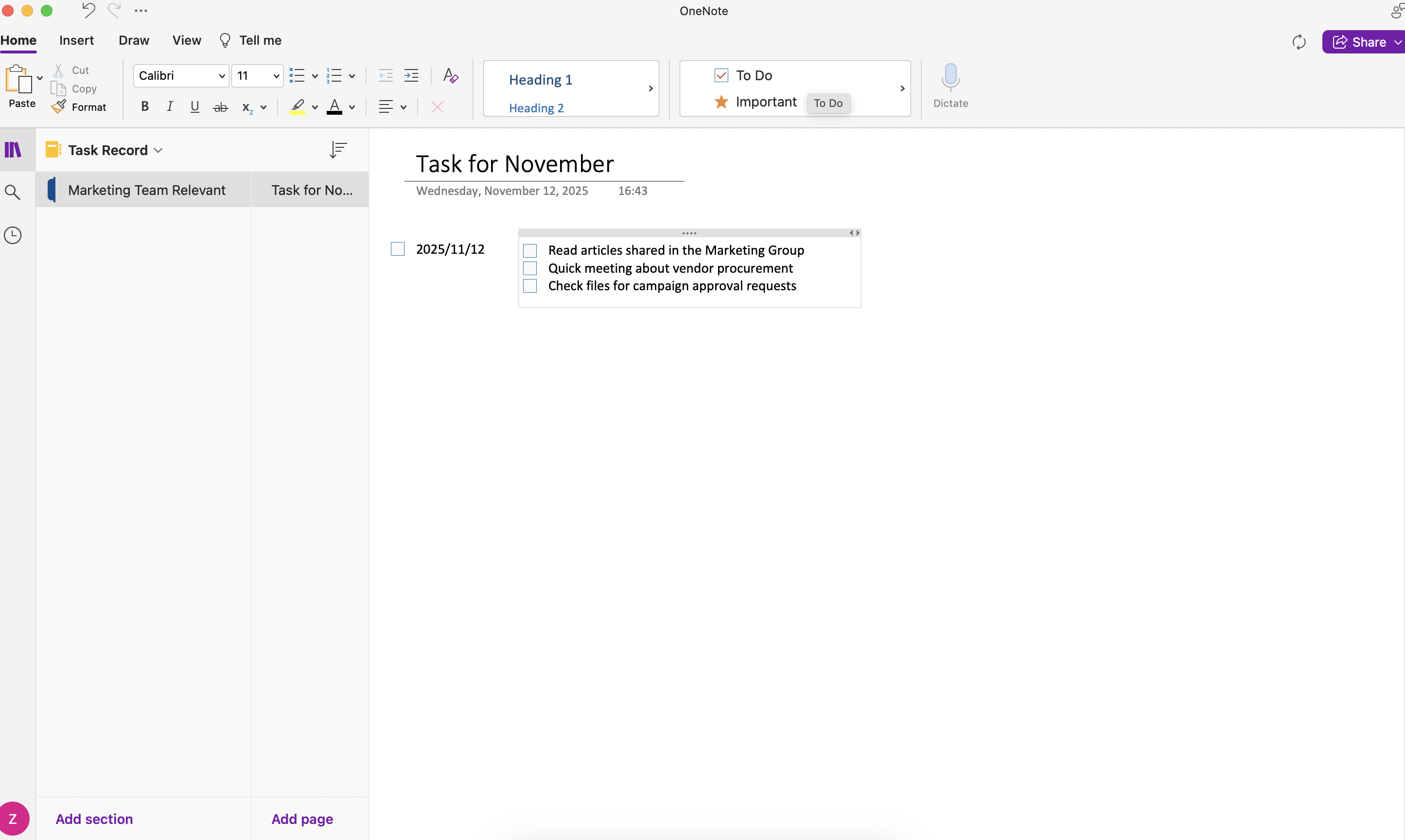The image size is (1405, 840).
Task: Click the Cut scissors icon
Action: coord(58,70)
